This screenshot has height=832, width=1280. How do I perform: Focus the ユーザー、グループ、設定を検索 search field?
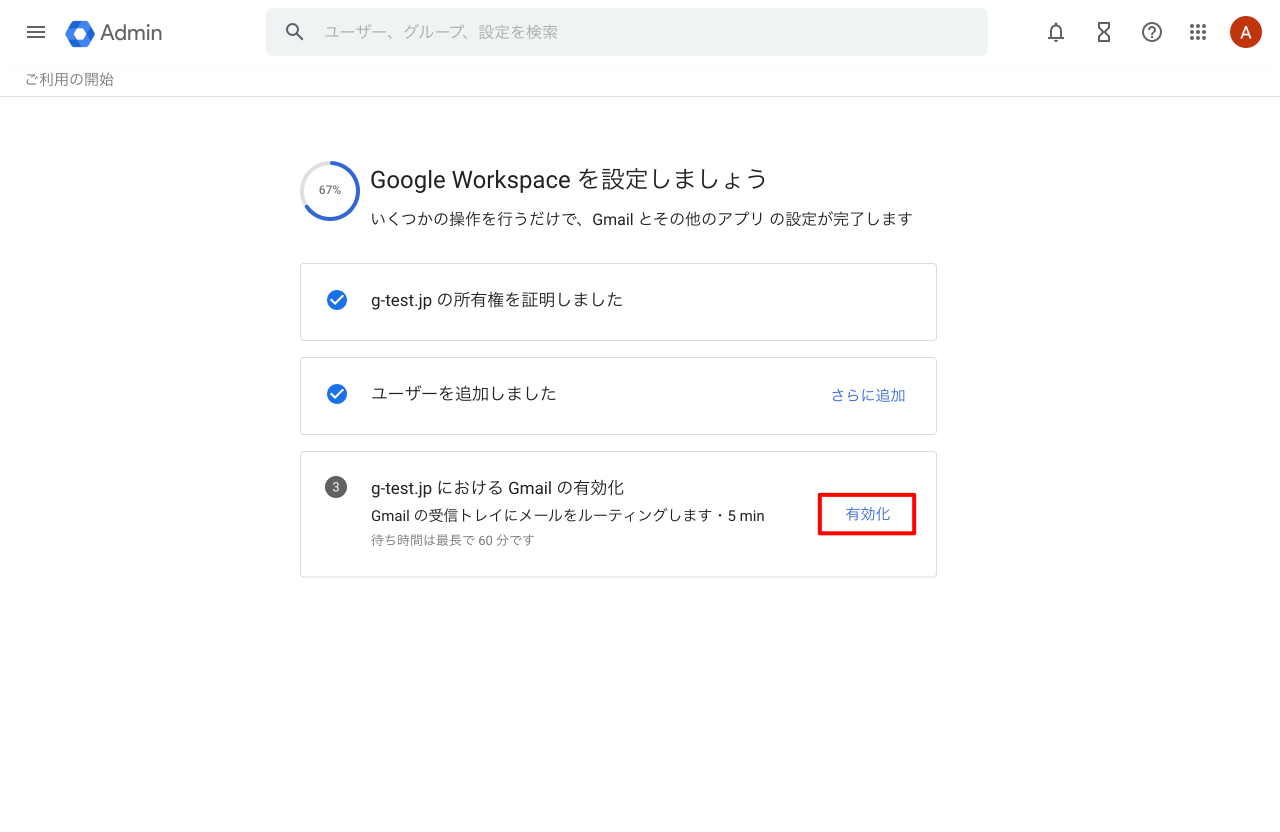(627, 32)
